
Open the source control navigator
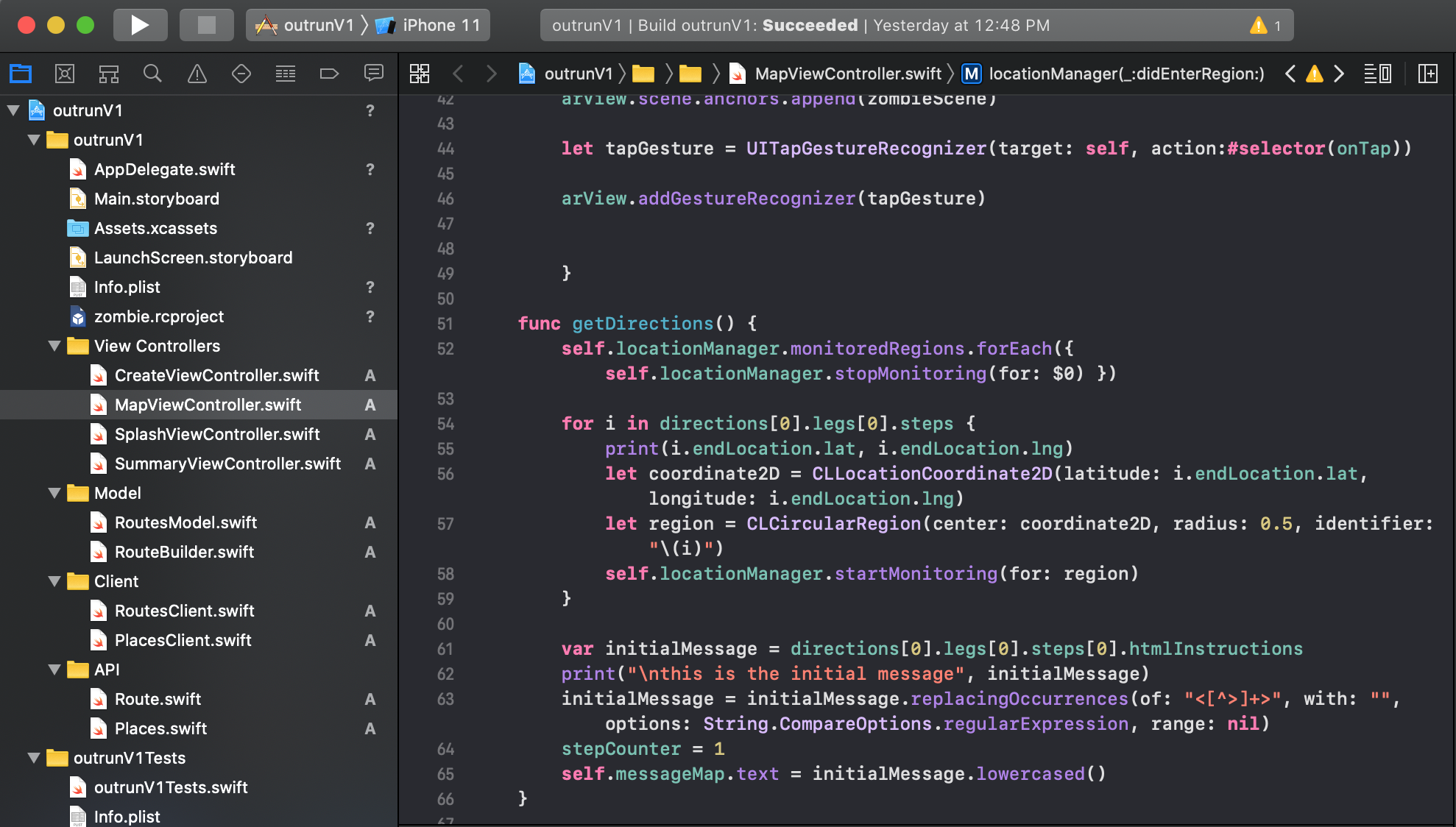tap(65, 74)
